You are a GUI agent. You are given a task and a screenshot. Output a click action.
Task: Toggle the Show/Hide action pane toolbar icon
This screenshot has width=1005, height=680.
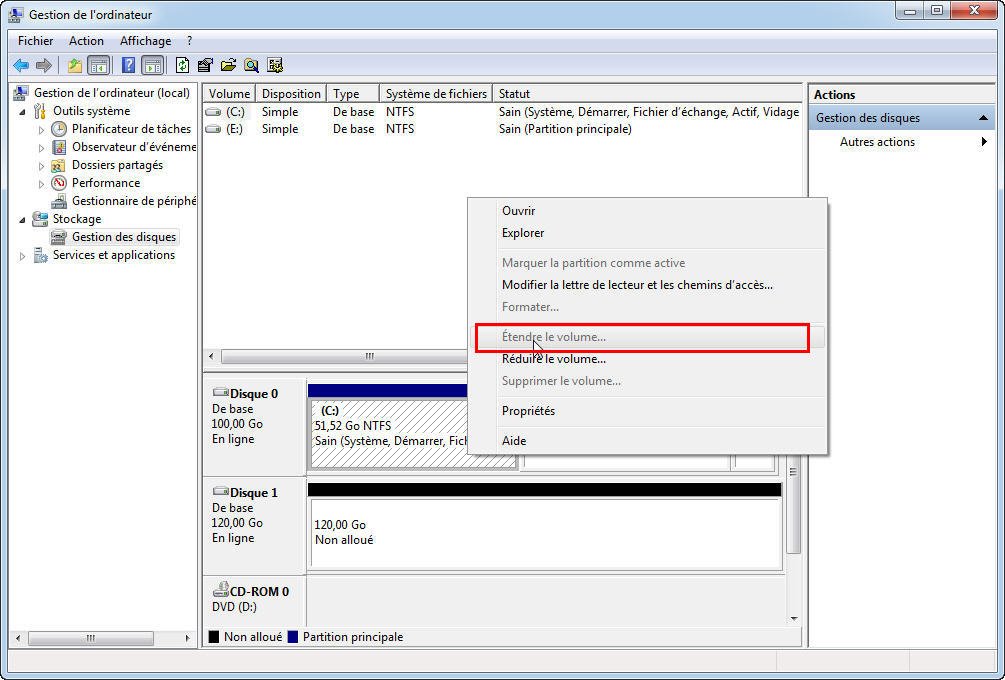[152, 65]
